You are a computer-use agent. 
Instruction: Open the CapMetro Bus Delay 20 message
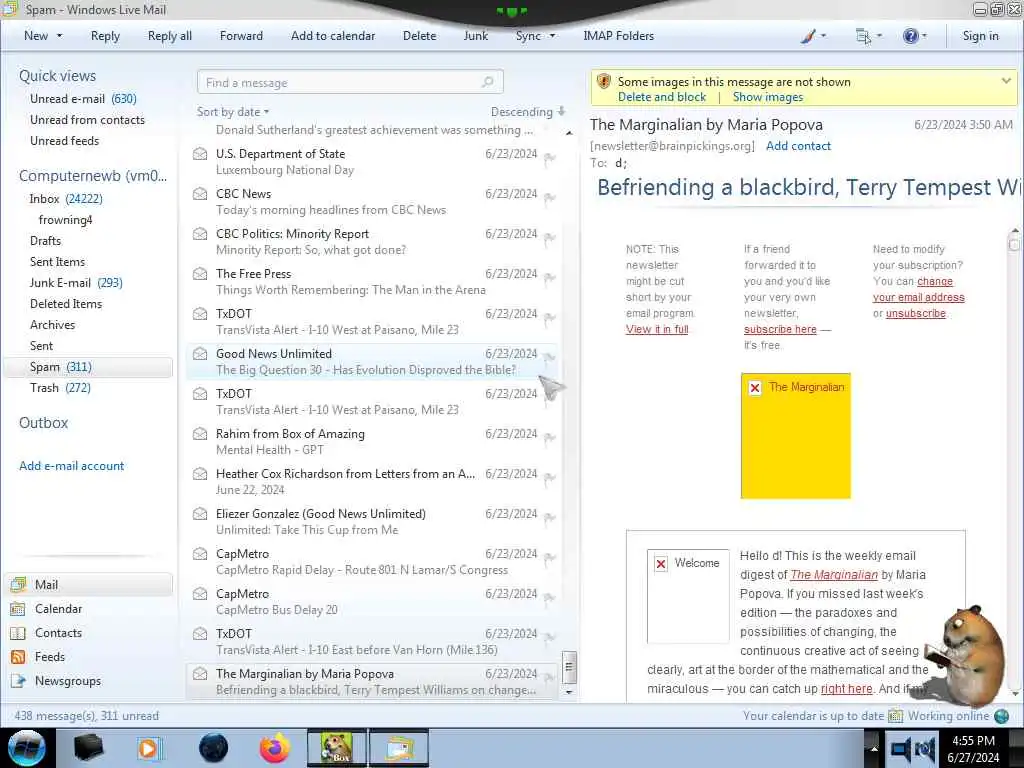(x=372, y=601)
